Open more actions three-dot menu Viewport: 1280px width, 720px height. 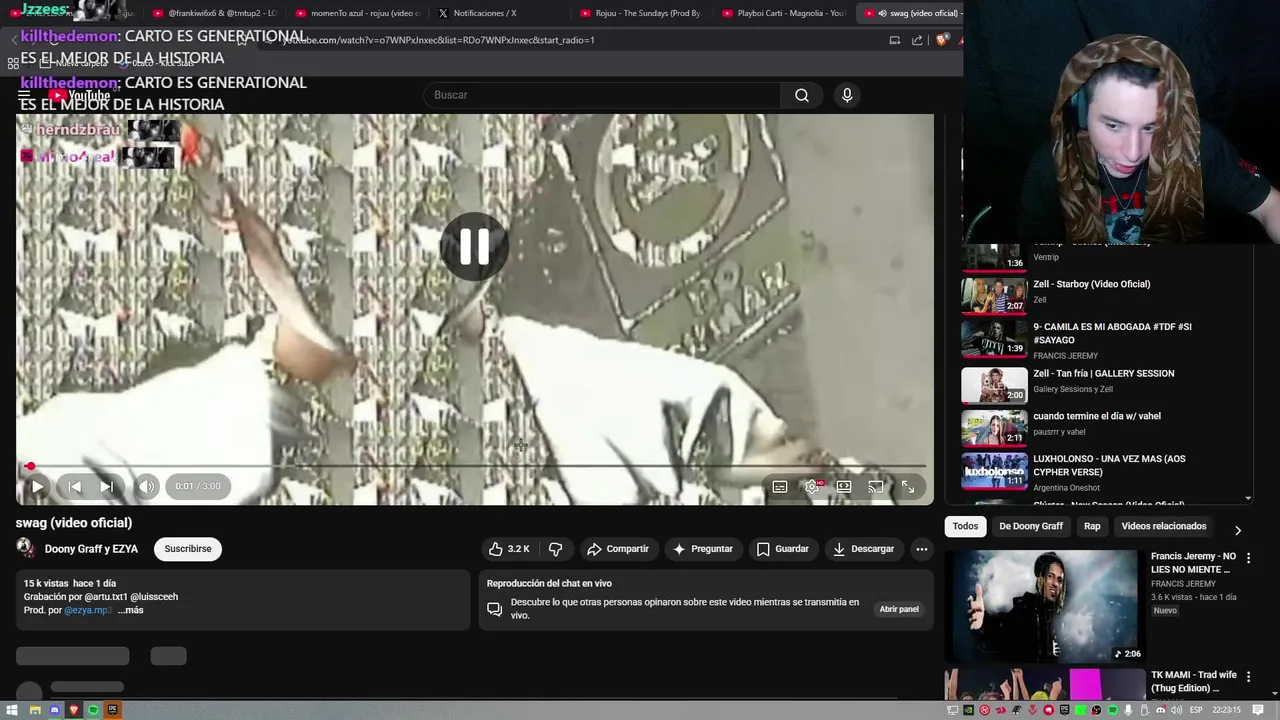pyautogui.click(x=922, y=549)
